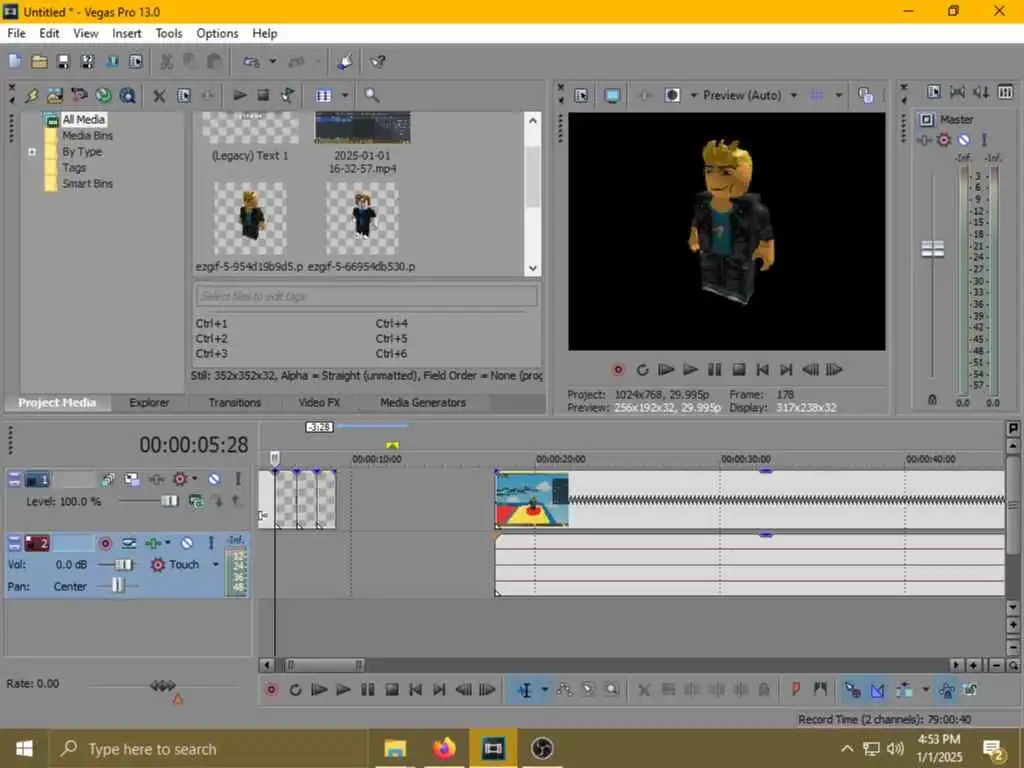Screen dimensions: 1024x768
Task: Switch to the Video FX tab
Action: [319, 403]
